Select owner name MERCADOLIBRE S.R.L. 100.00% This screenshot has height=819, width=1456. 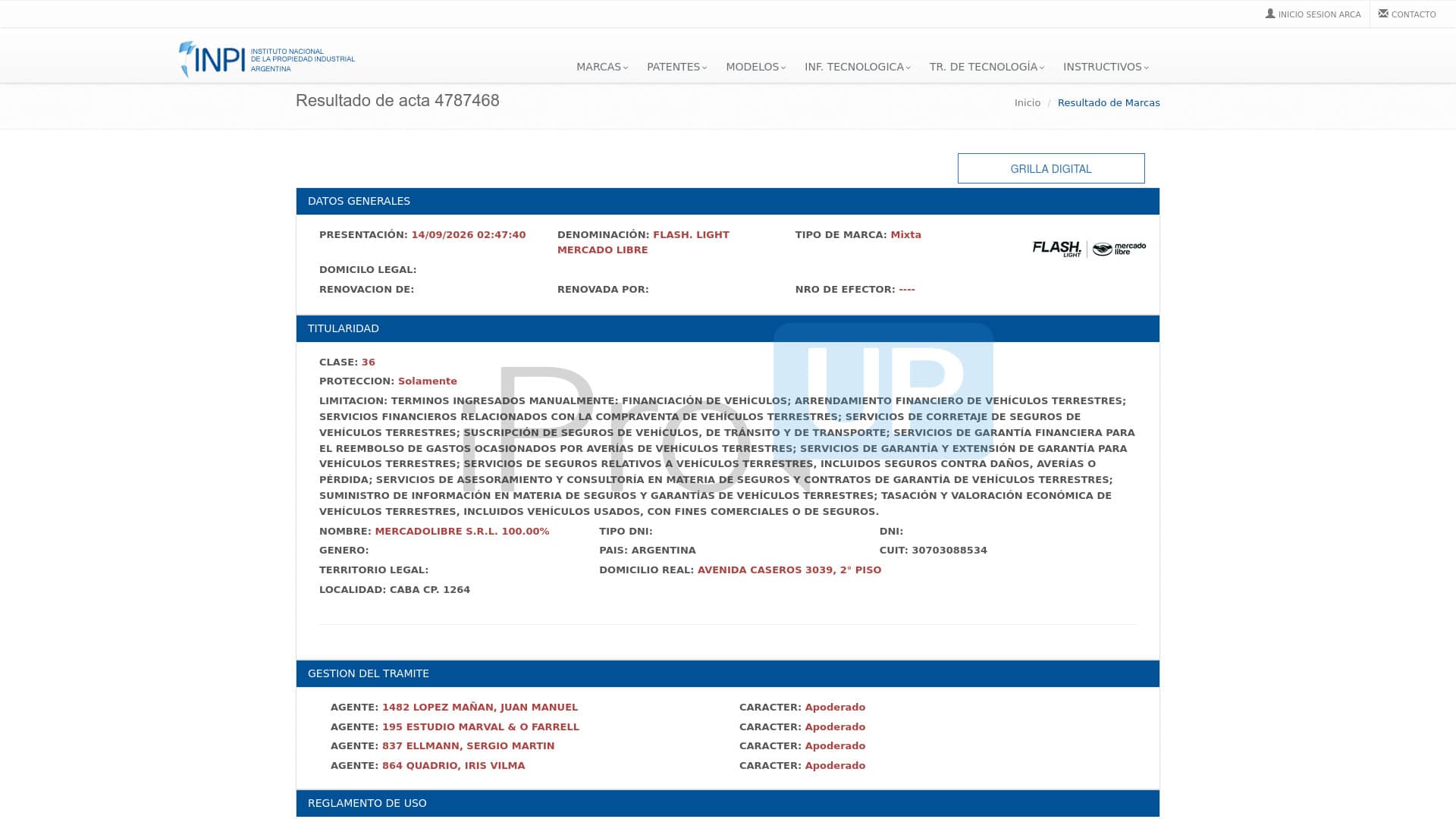coord(462,532)
